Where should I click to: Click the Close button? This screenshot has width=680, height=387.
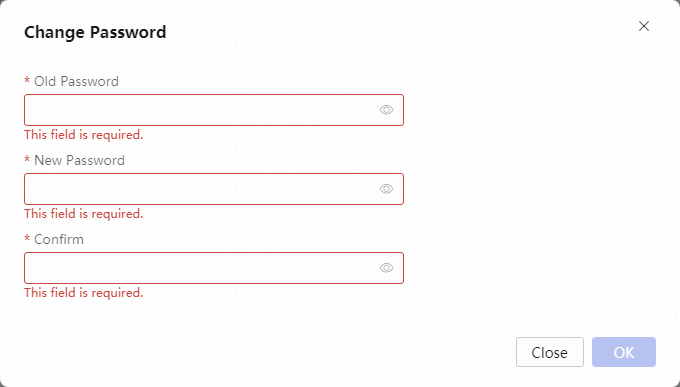(549, 352)
